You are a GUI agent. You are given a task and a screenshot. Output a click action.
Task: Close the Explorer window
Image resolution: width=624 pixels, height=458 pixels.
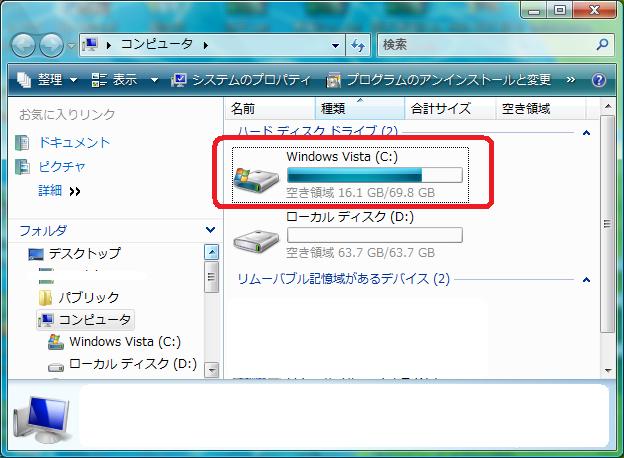point(595,11)
